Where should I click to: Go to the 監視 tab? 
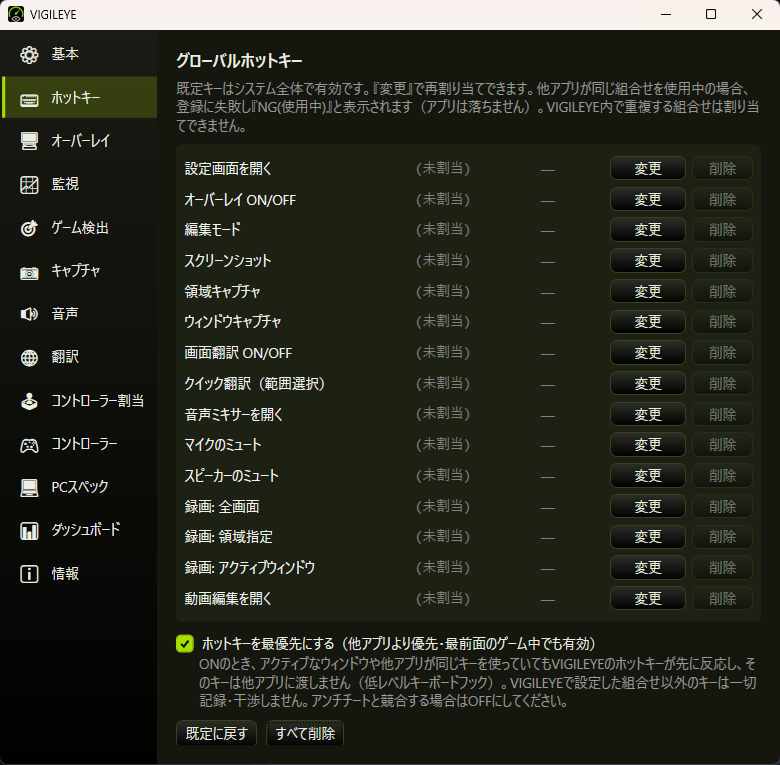[80, 184]
